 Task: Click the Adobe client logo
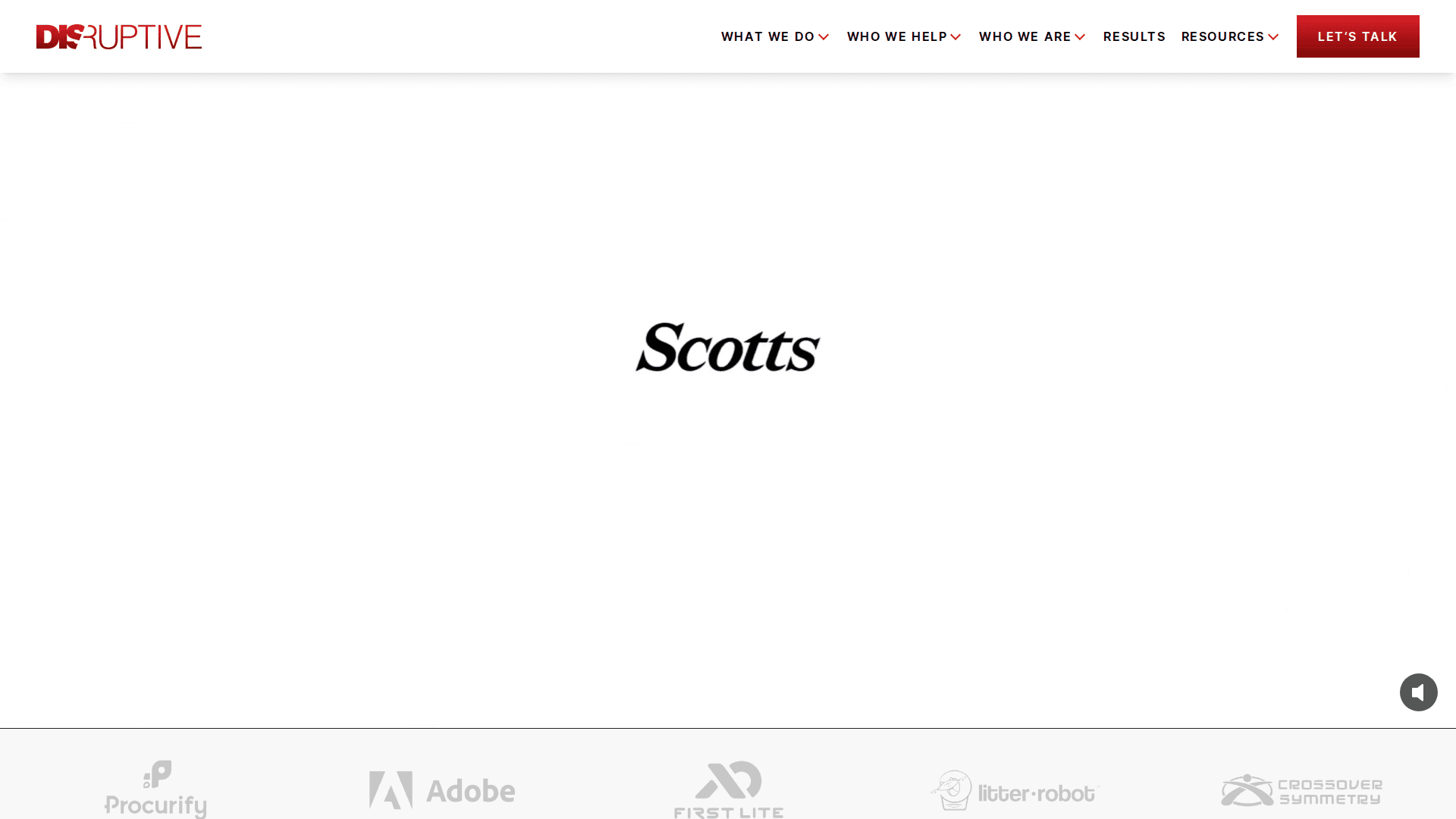click(x=442, y=790)
